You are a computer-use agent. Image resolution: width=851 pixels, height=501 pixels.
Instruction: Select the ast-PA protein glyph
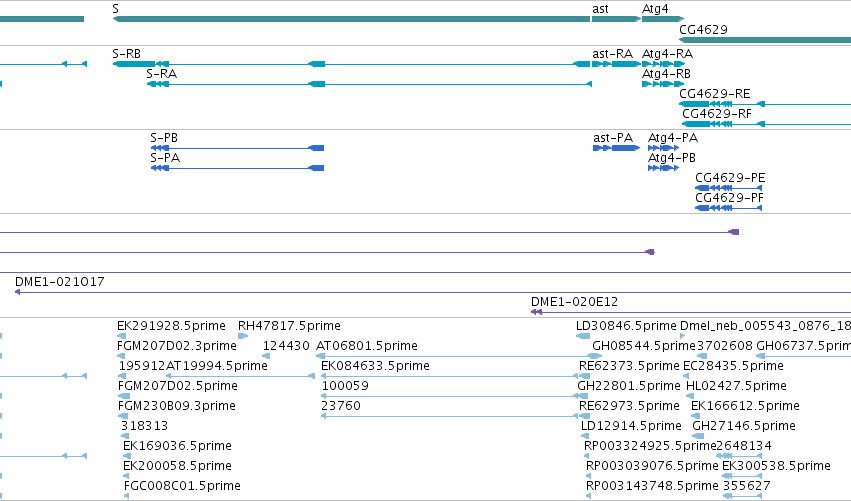616,148
